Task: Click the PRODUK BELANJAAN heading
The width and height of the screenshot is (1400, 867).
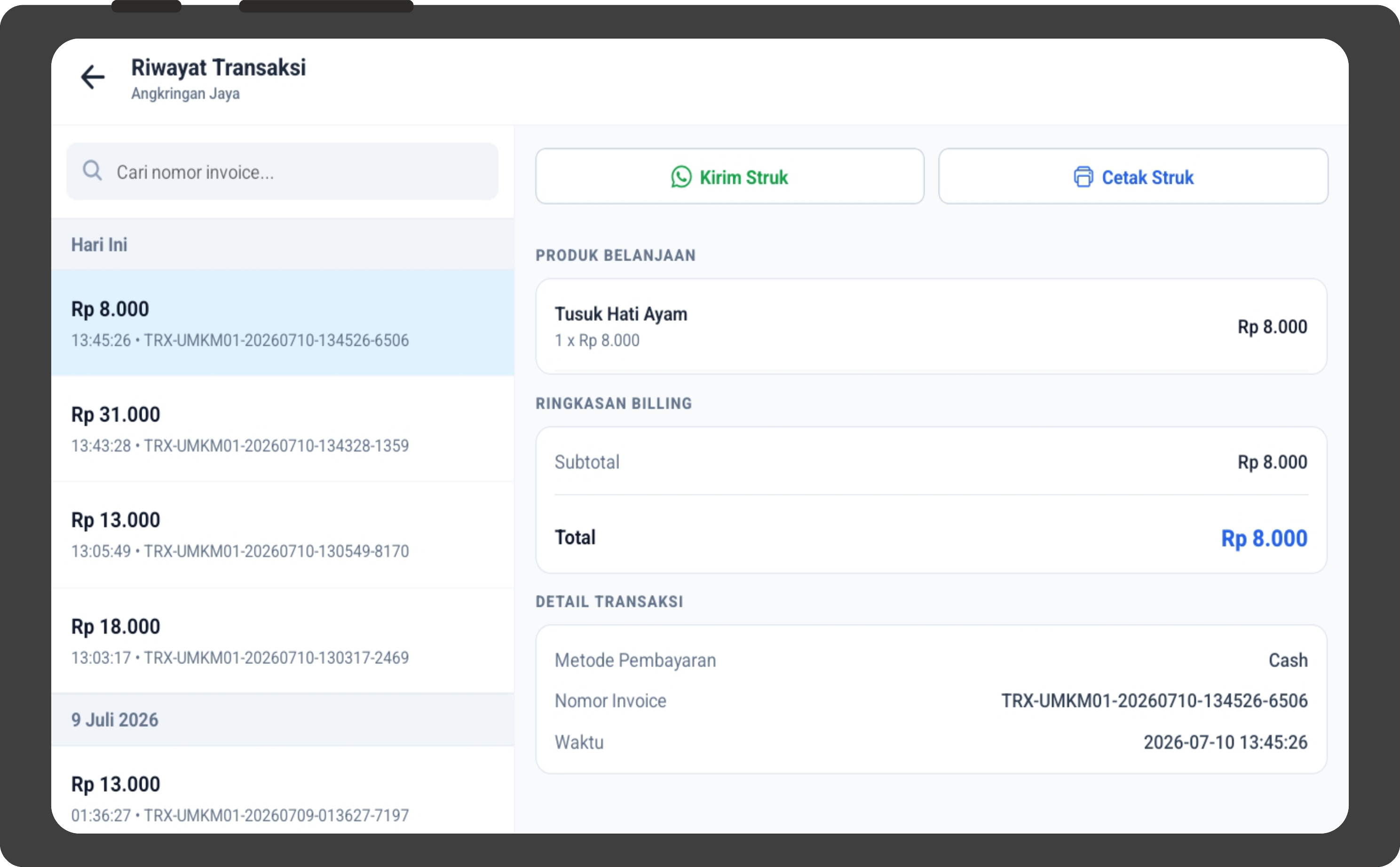Action: [616, 256]
